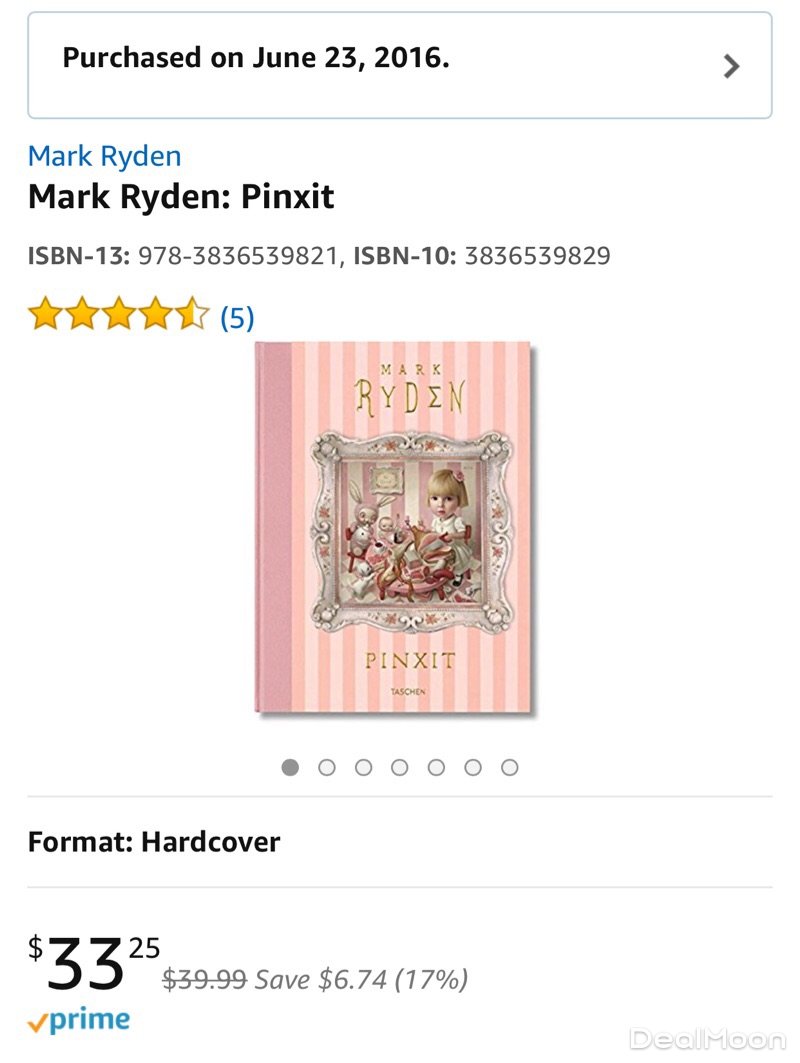
Task: Select the second image carousel dot
Action: tap(327, 768)
